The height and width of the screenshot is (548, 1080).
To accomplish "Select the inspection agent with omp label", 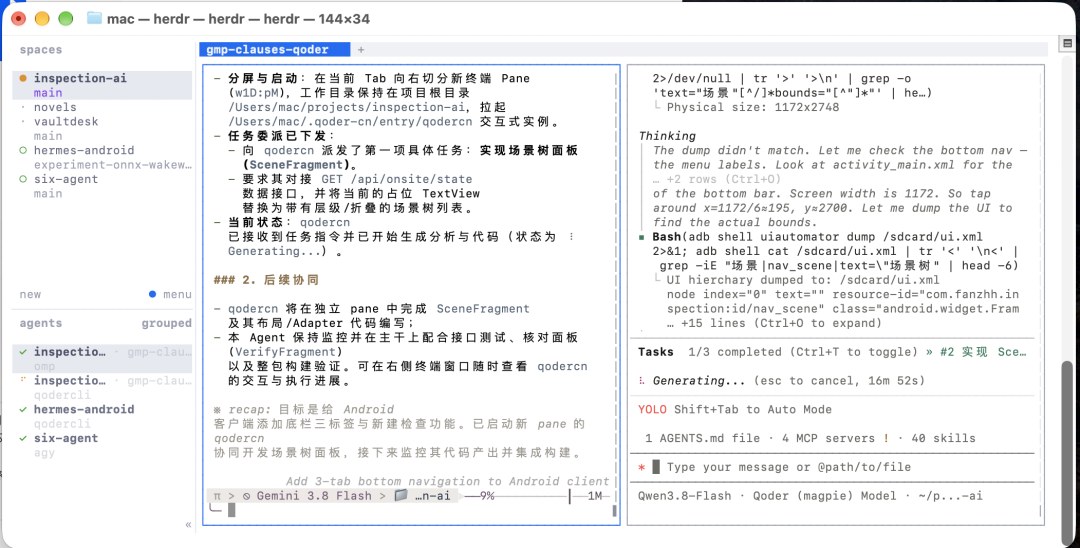I will [x=102, y=359].
